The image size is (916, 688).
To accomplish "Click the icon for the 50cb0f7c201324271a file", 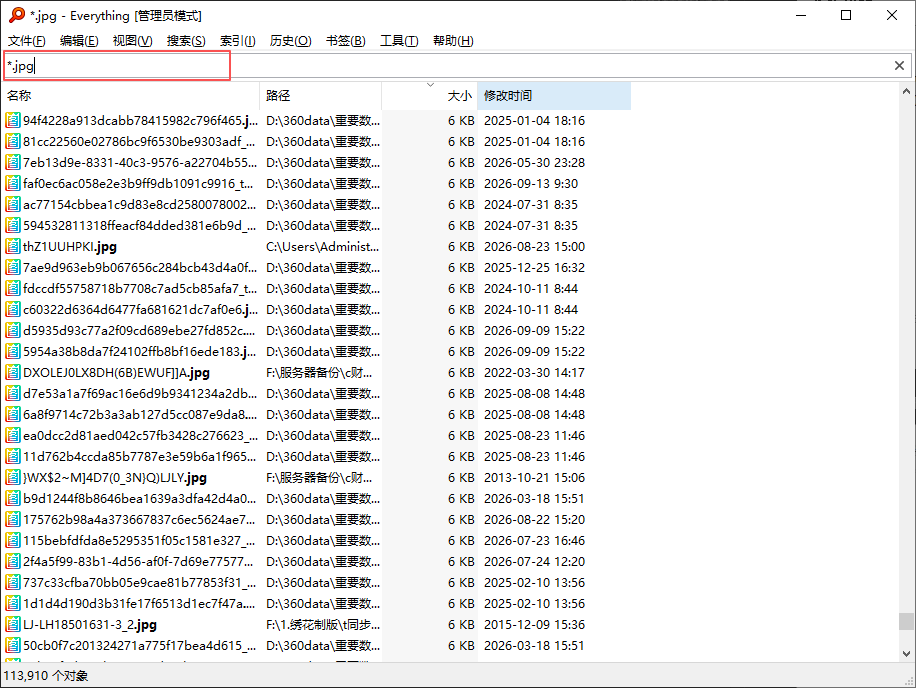I will point(13,645).
